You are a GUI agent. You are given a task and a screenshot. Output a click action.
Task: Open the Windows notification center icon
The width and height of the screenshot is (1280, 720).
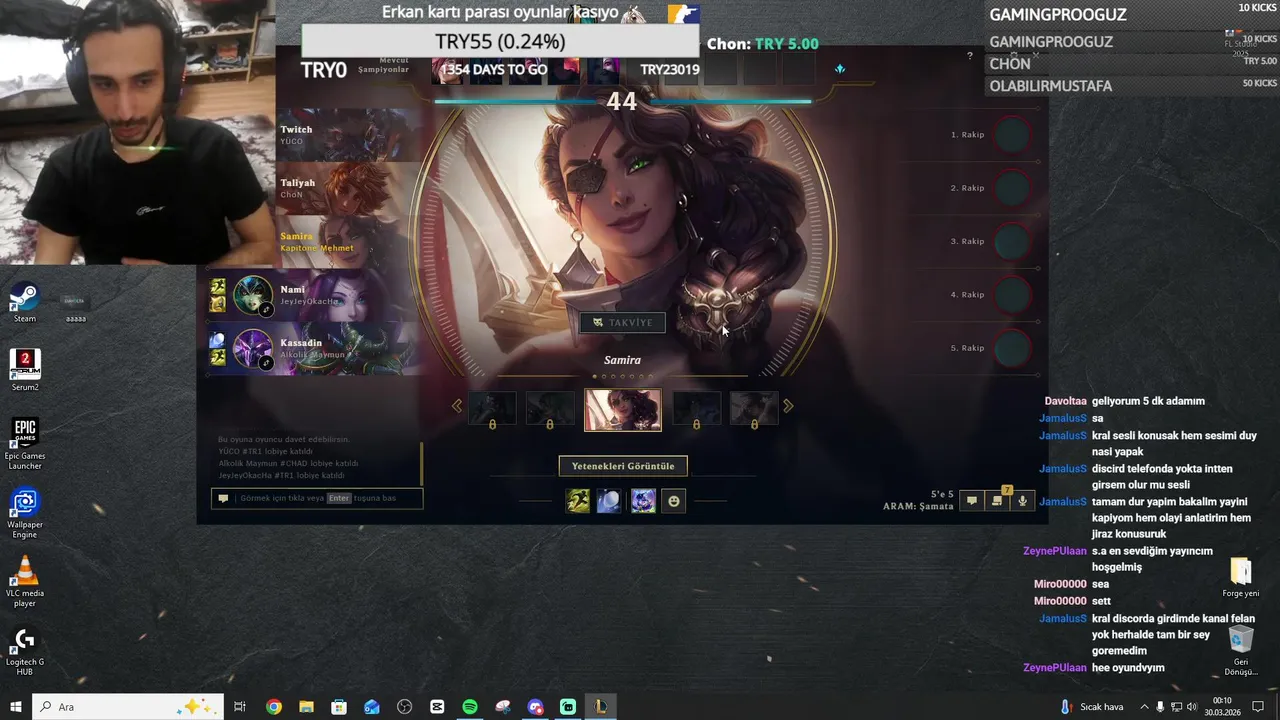click(1258, 707)
